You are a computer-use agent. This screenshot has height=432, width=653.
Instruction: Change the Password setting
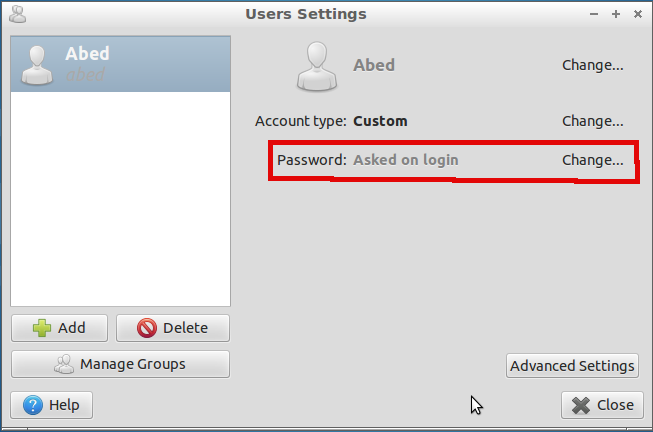click(592, 160)
